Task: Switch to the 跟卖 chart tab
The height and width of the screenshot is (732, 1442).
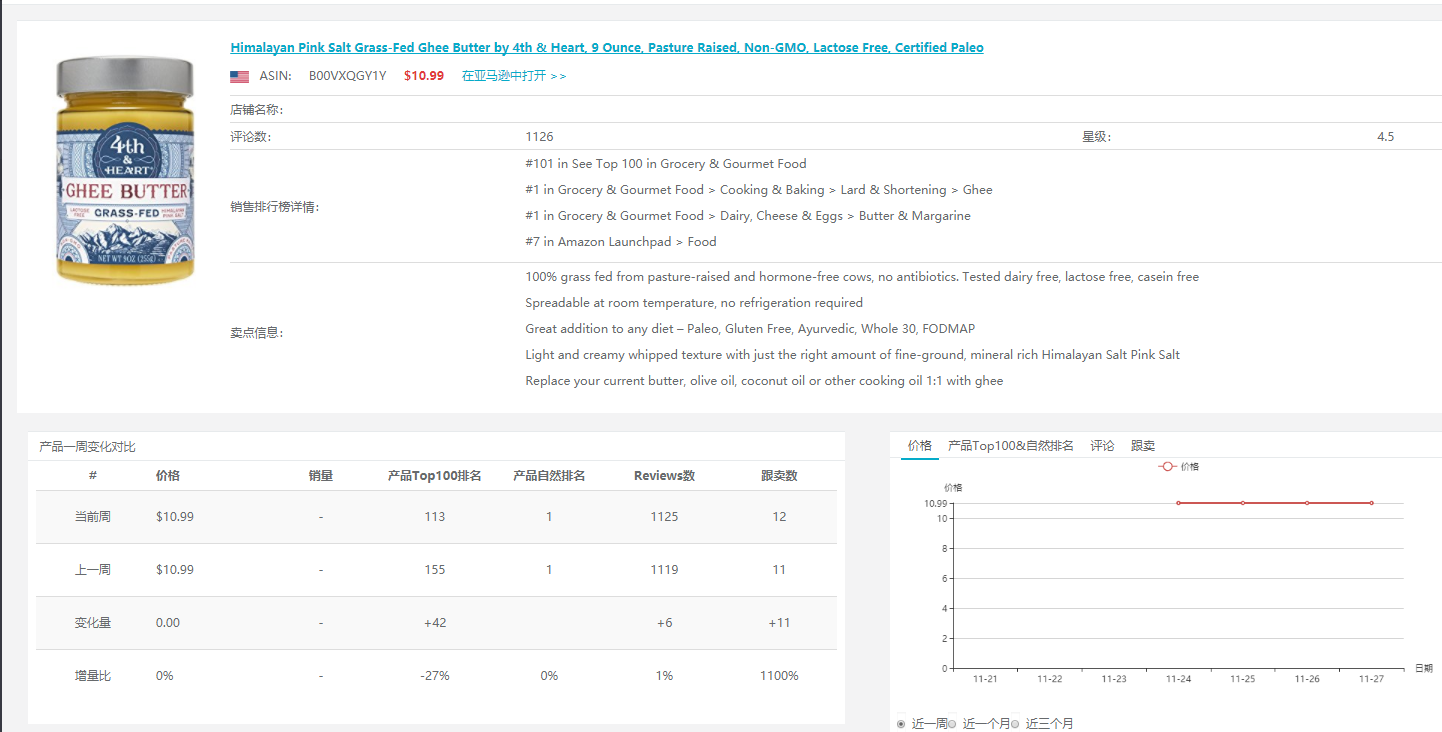Action: 1143,446
